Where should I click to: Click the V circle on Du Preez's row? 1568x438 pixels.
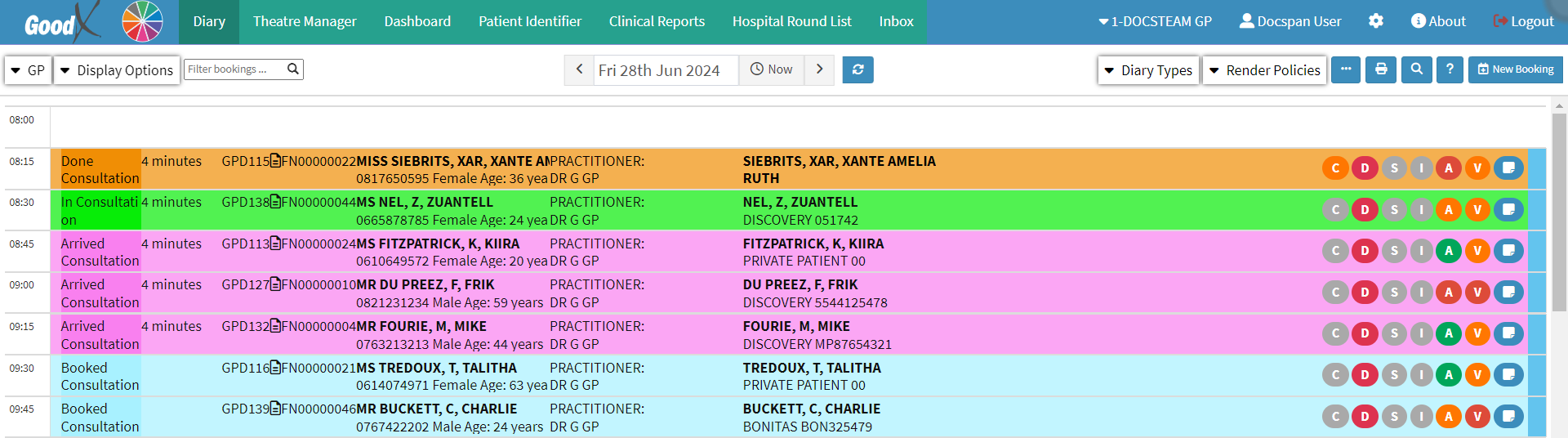pos(1477,292)
